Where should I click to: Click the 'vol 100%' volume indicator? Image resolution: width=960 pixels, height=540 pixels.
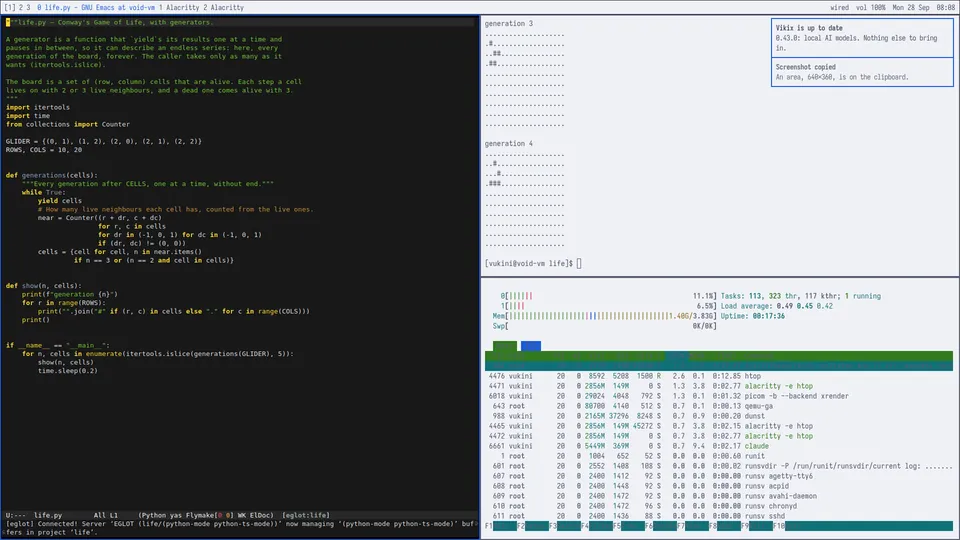871,7
